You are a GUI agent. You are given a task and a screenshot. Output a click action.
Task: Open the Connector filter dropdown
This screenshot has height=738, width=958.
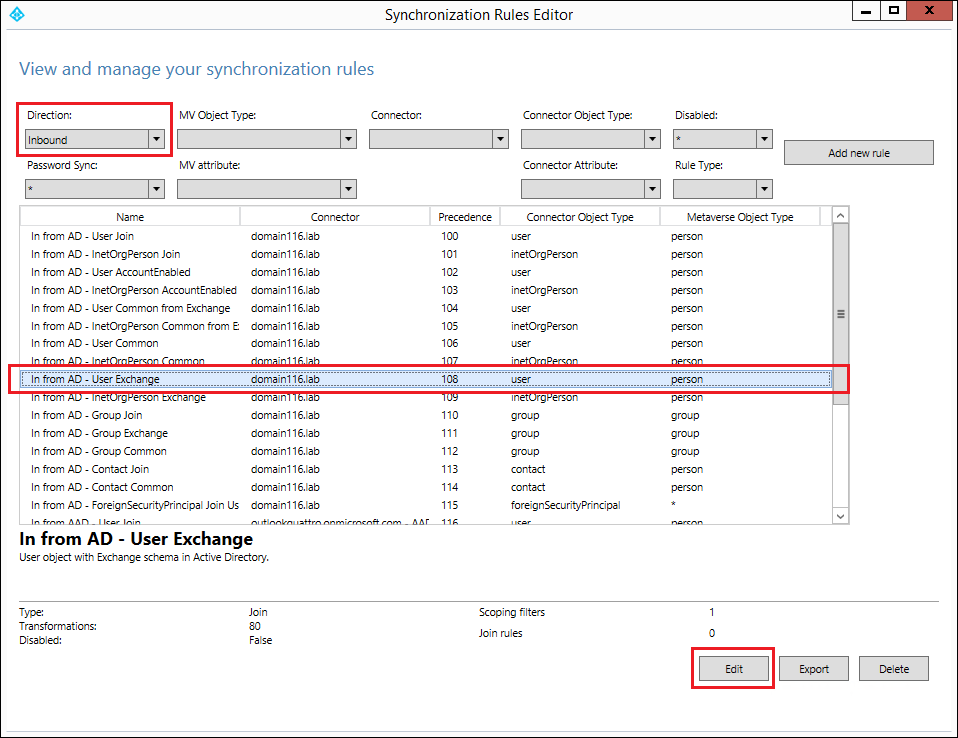tap(439, 139)
